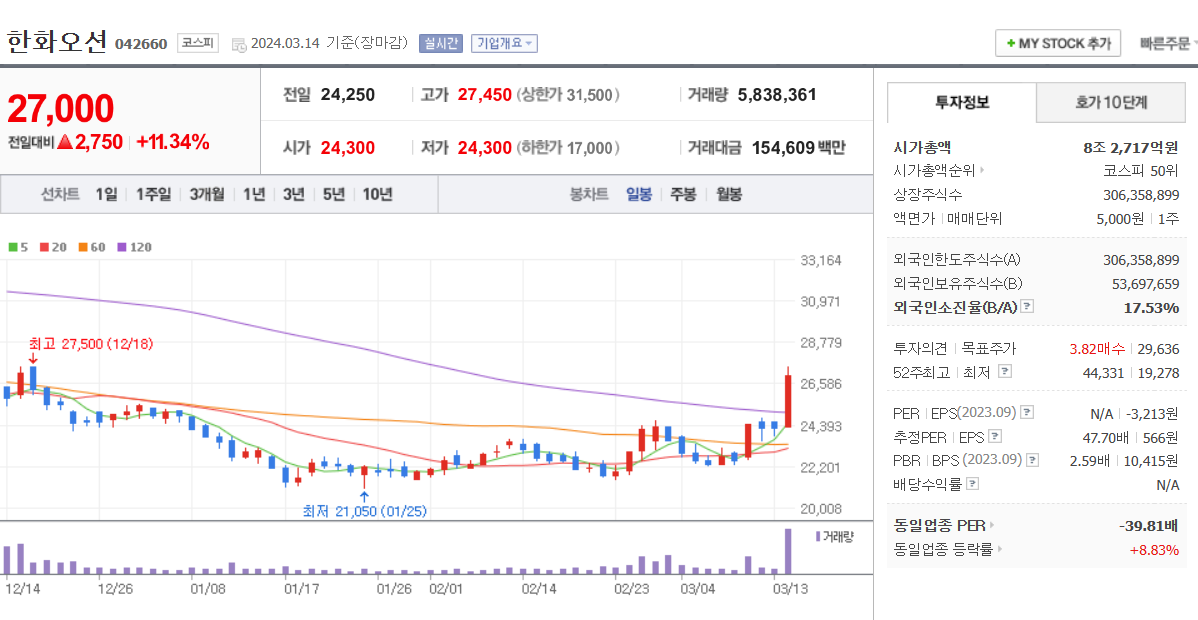Click the 한화오션 stock name heading

(x=57, y=42)
